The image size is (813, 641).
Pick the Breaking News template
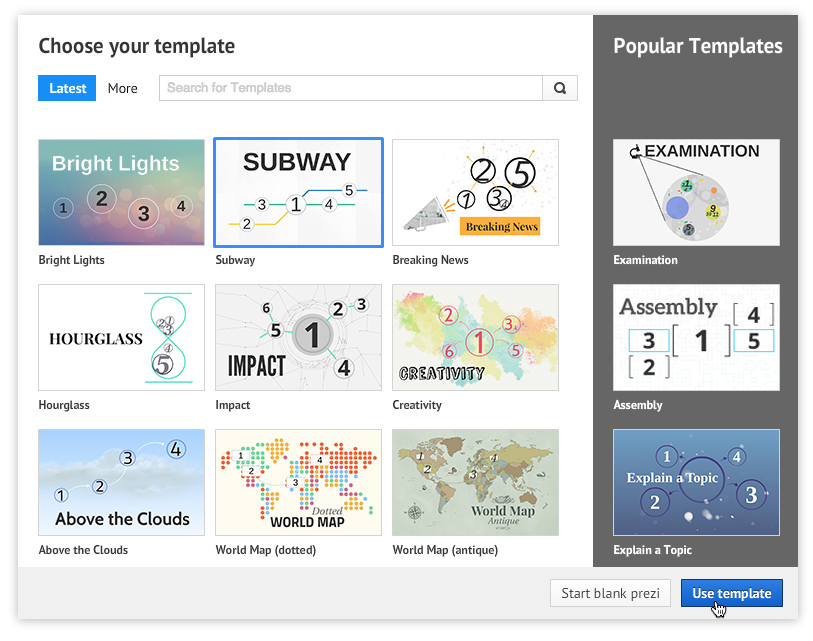pyautogui.click(x=475, y=192)
